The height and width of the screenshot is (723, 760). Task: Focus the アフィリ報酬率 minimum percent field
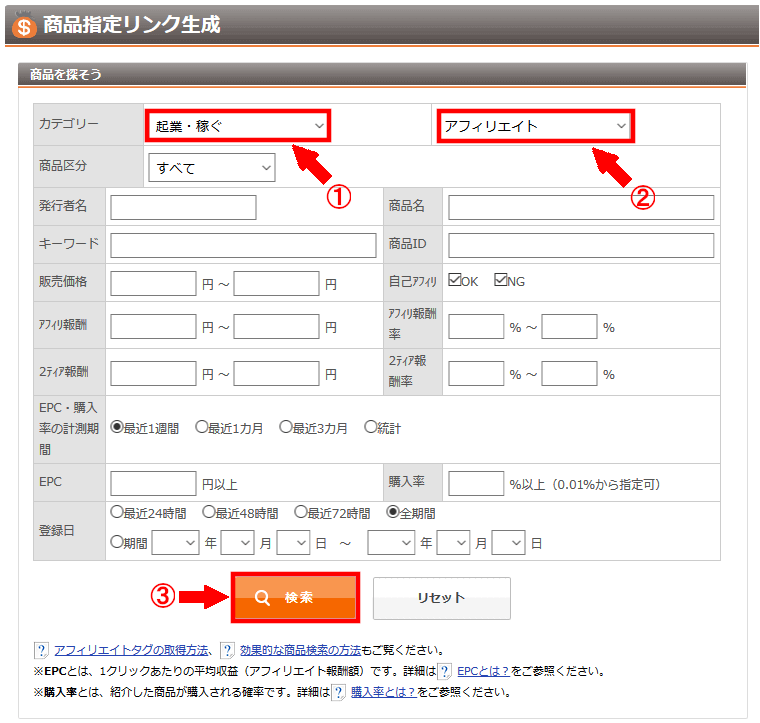coord(476,326)
